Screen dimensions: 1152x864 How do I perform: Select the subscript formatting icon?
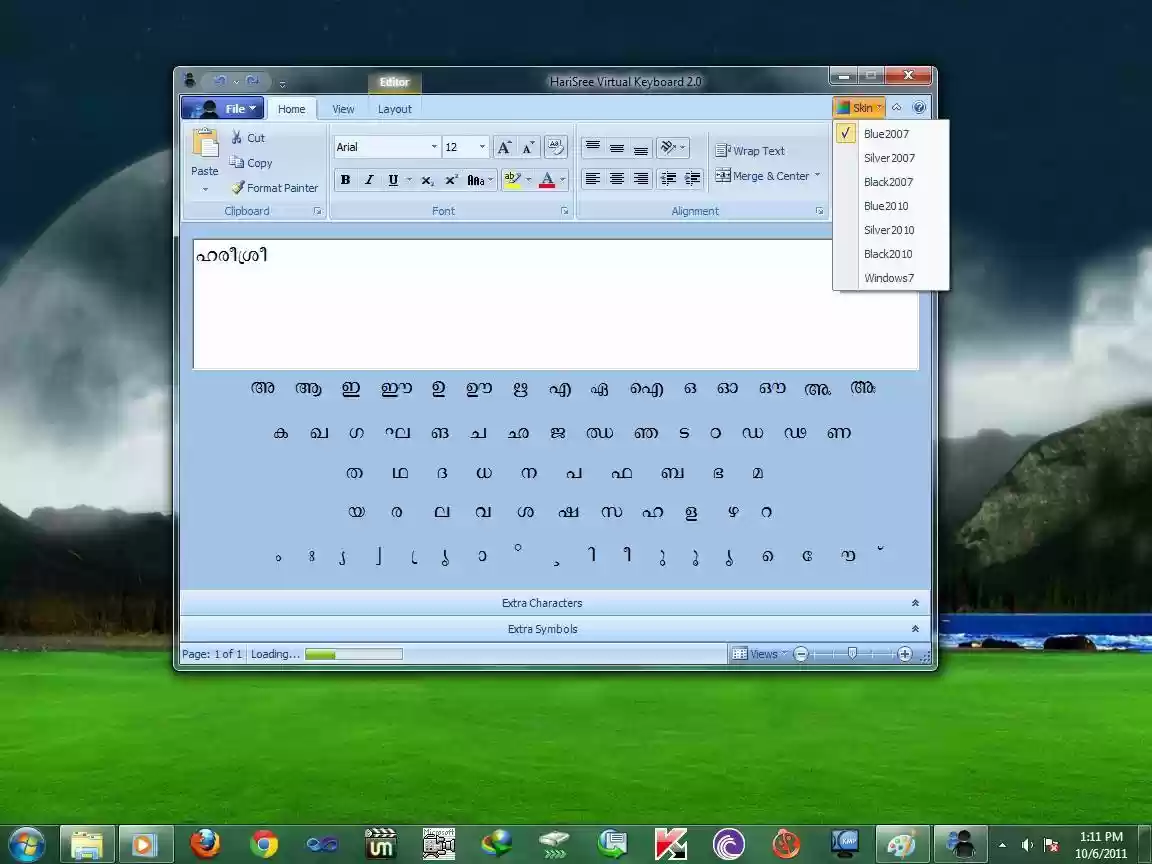click(426, 180)
